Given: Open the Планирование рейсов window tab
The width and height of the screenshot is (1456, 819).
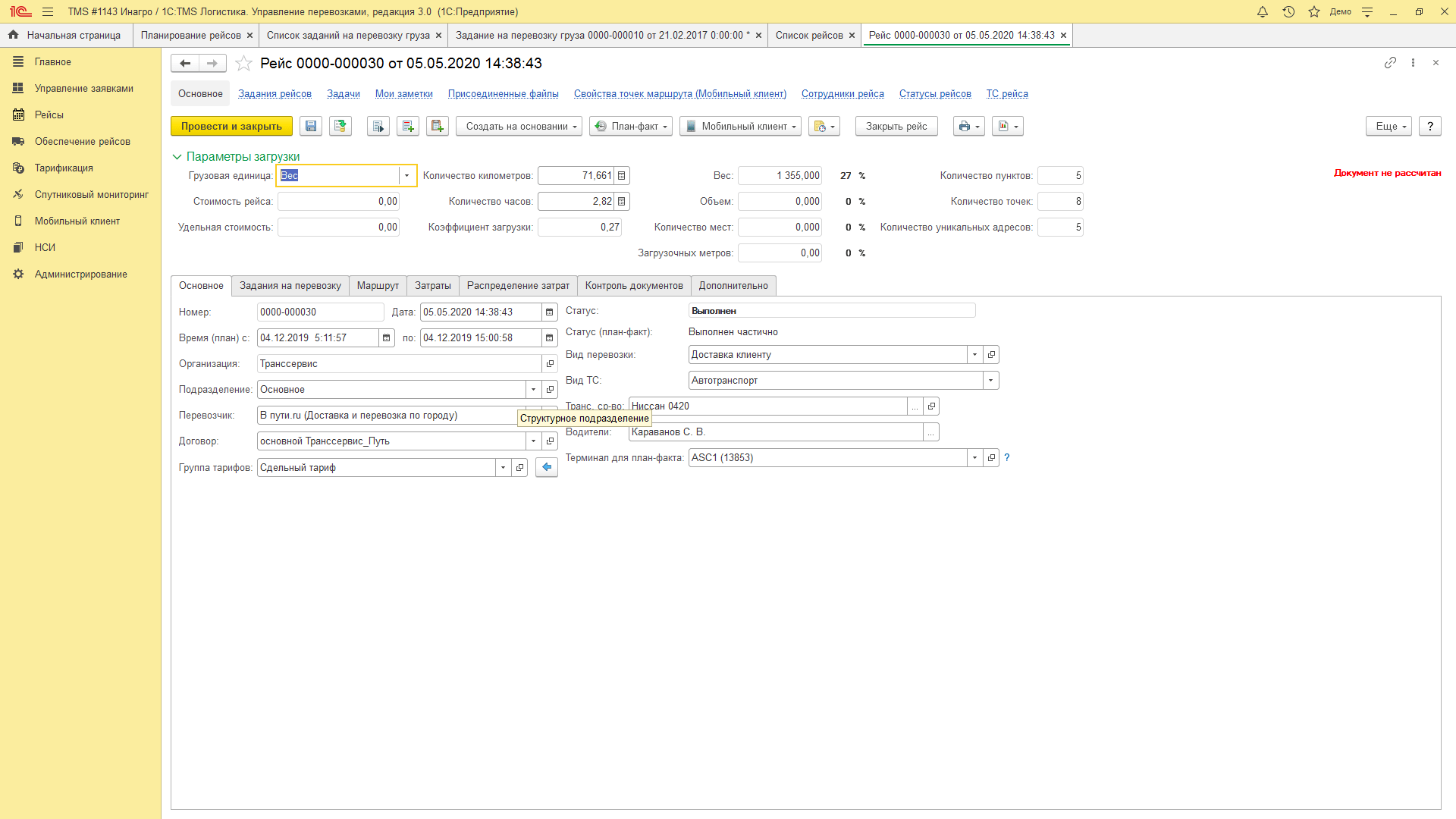Looking at the screenshot, I should coord(191,36).
